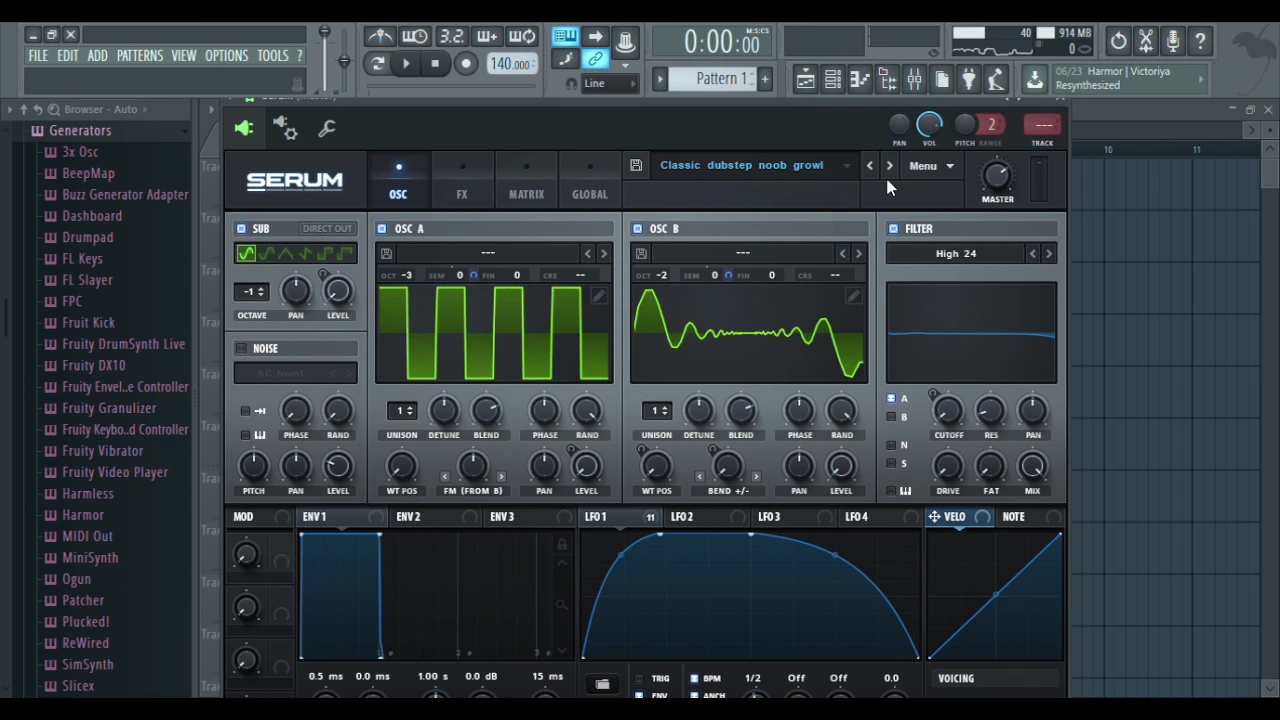Open the plugin picker plug icon

coord(968,80)
